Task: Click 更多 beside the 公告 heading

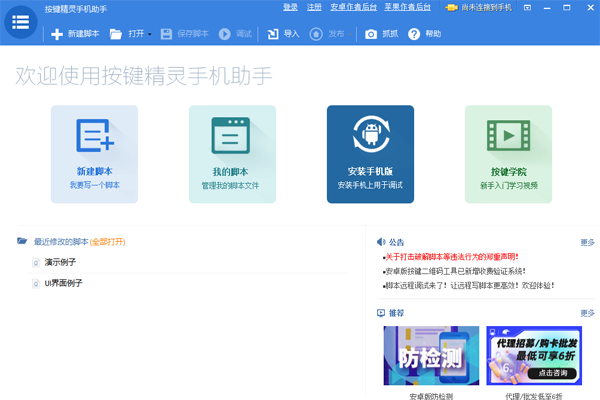Action: pos(587,242)
